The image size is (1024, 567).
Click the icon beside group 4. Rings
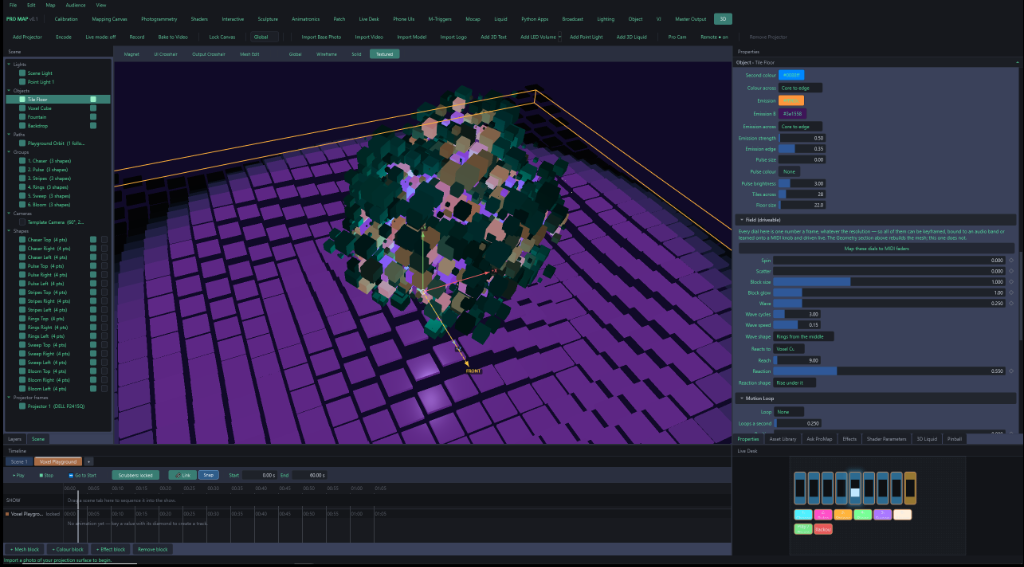tap(22, 187)
